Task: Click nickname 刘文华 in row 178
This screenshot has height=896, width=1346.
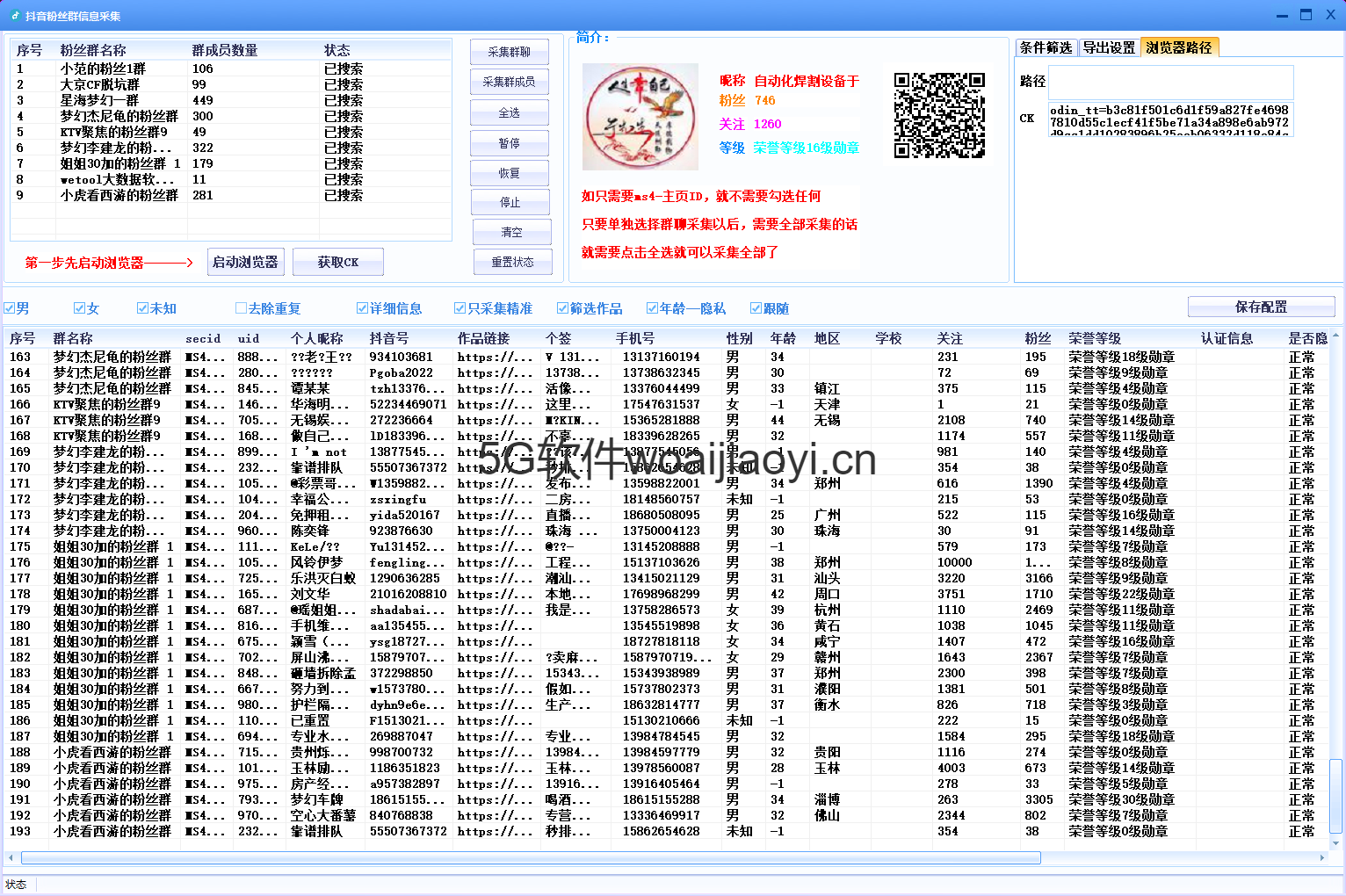Action: click(310, 594)
